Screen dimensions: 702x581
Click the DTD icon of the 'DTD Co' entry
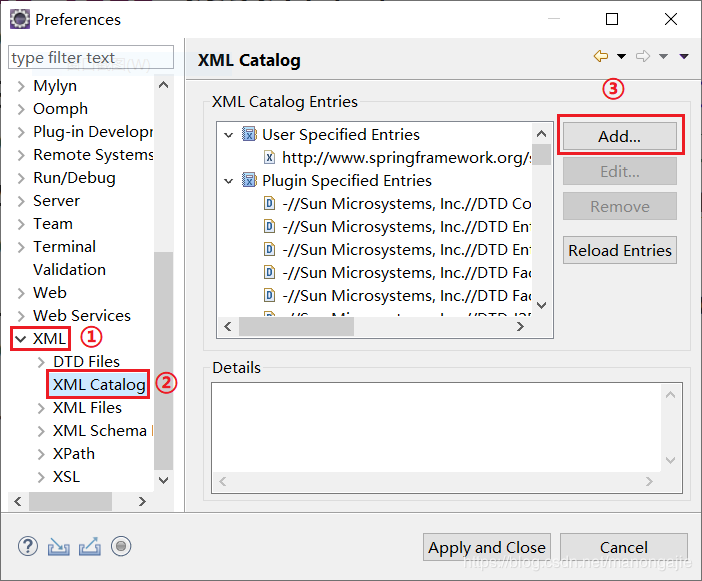pos(269,204)
